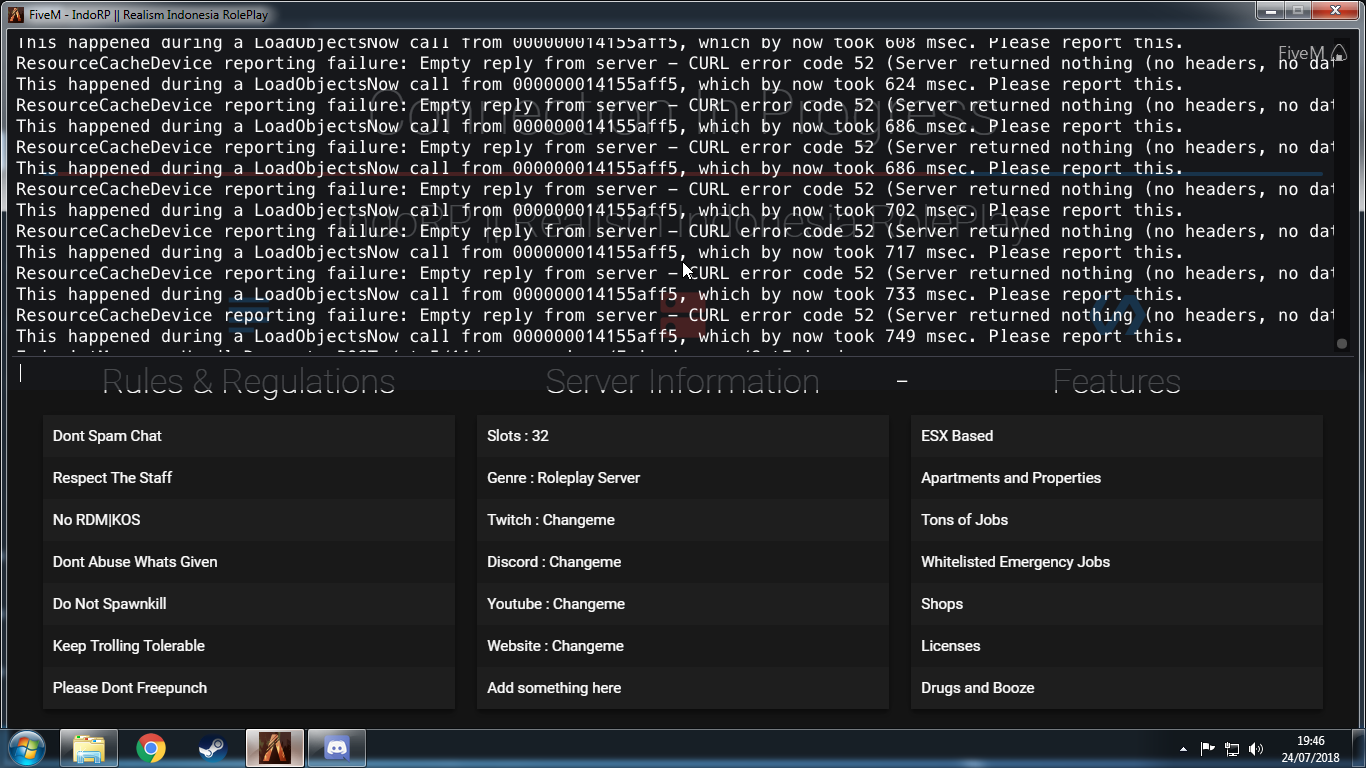Minimize the FiveM window
Screen dimensions: 1366x768
tap(1271, 12)
